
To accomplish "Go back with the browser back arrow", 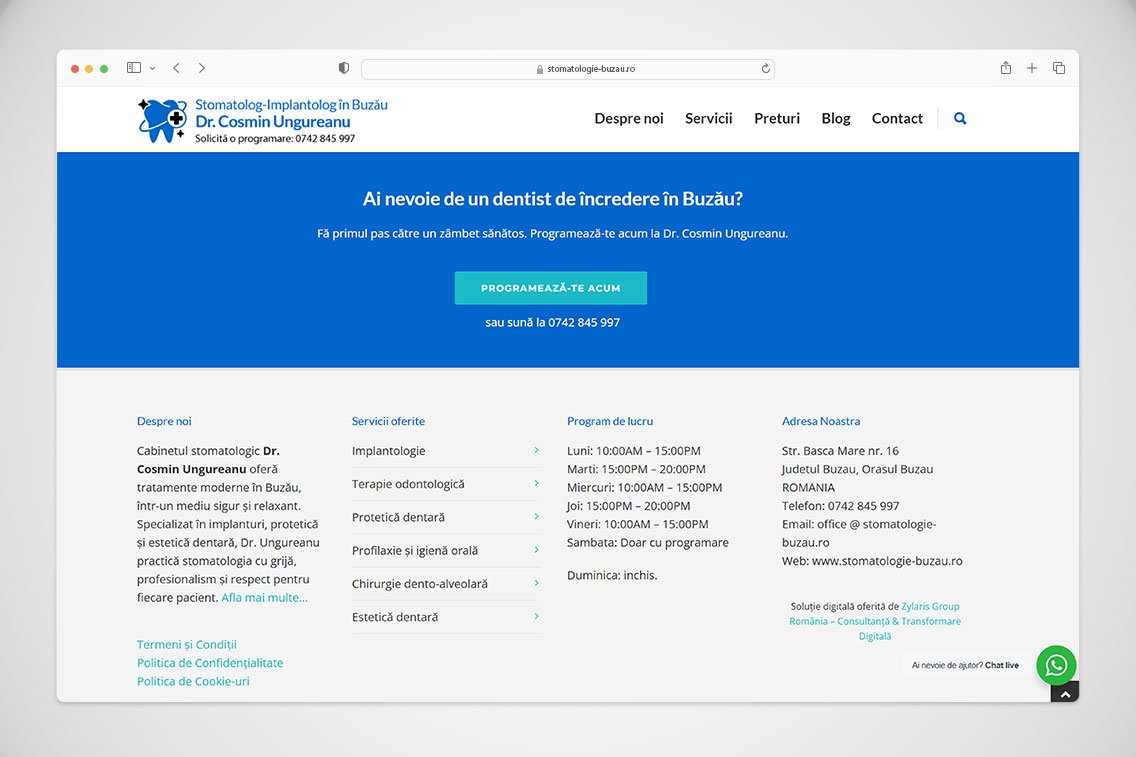I will [x=176, y=68].
